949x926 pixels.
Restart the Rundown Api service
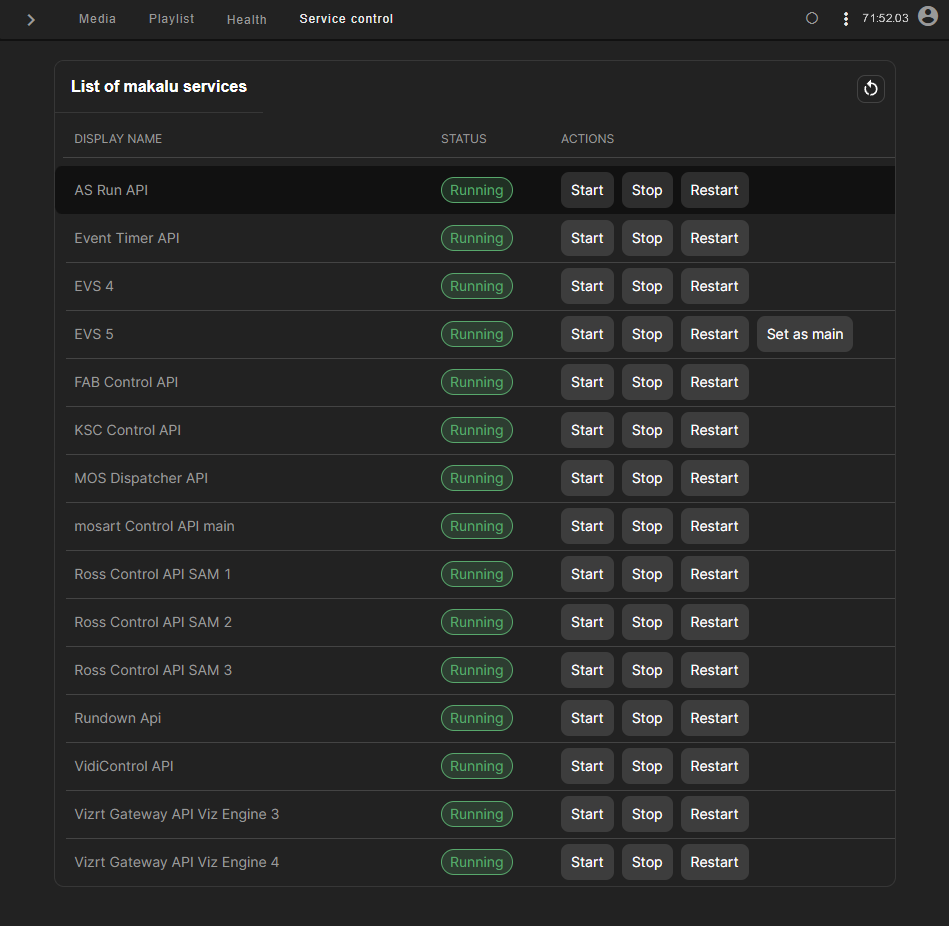pyautogui.click(x=714, y=718)
